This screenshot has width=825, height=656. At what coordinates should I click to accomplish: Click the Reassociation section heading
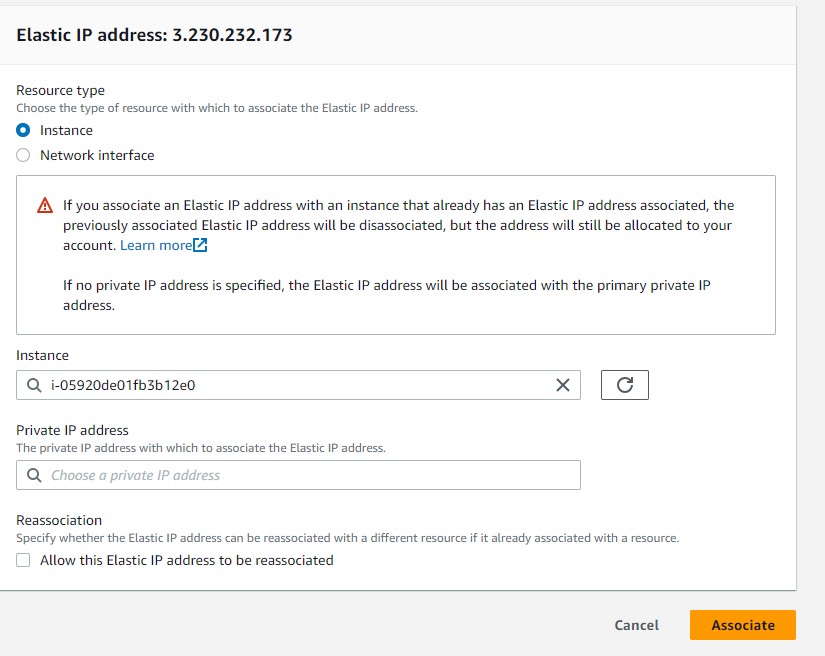point(59,520)
